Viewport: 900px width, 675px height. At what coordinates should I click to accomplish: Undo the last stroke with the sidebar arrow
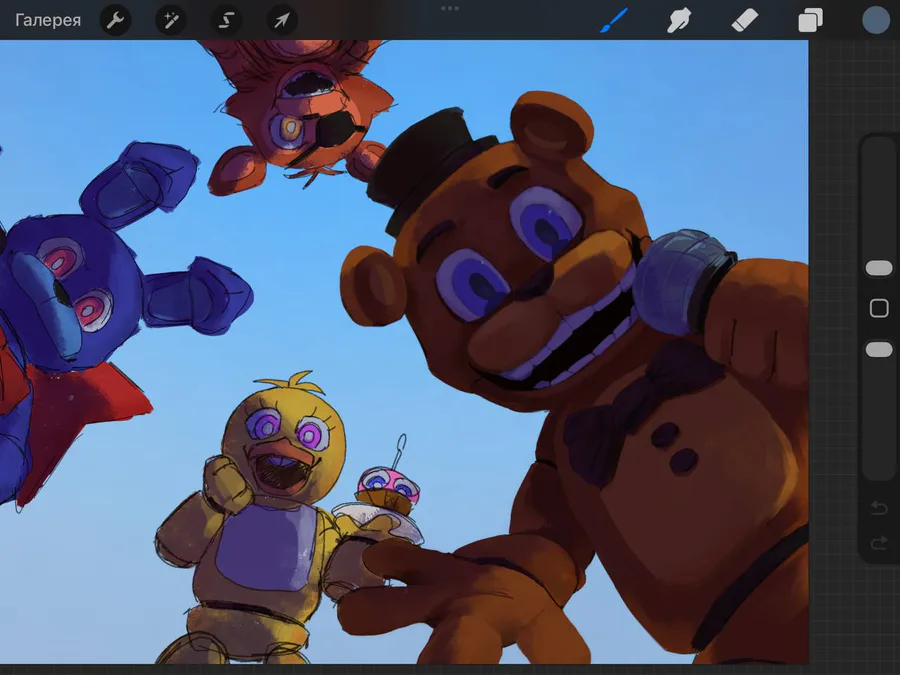[879, 507]
